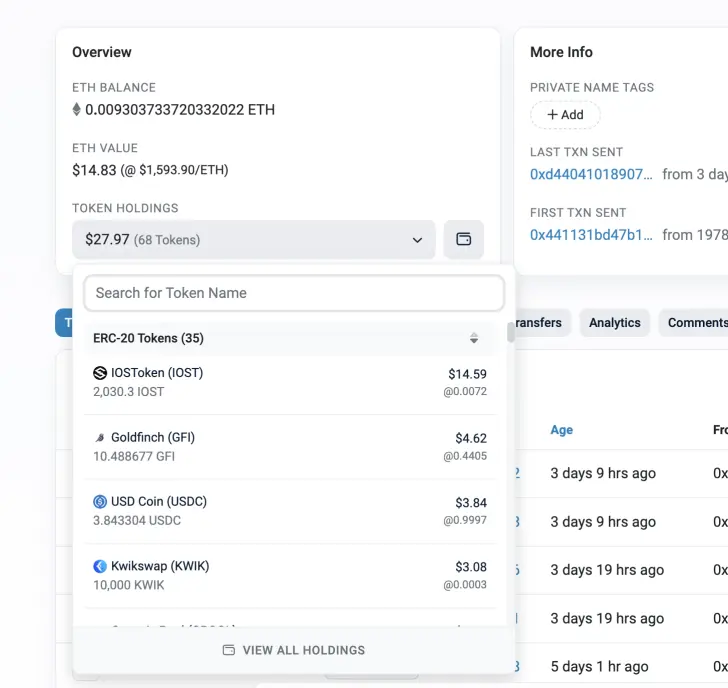Focus the Search for Token Name field
This screenshot has width=728, height=688.
(294, 293)
